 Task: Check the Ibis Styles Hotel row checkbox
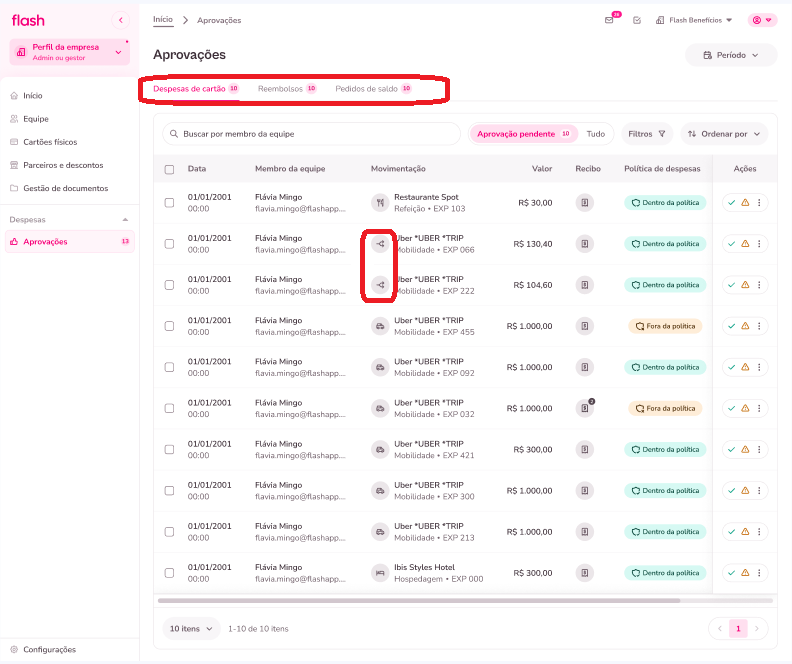click(170, 573)
